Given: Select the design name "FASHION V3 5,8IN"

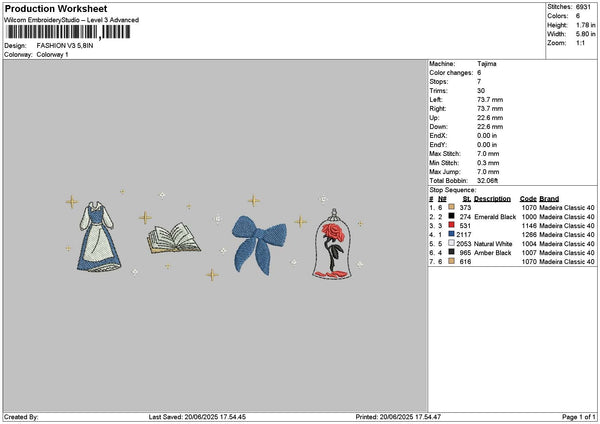Looking at the screenshot, I should point(65,46).
